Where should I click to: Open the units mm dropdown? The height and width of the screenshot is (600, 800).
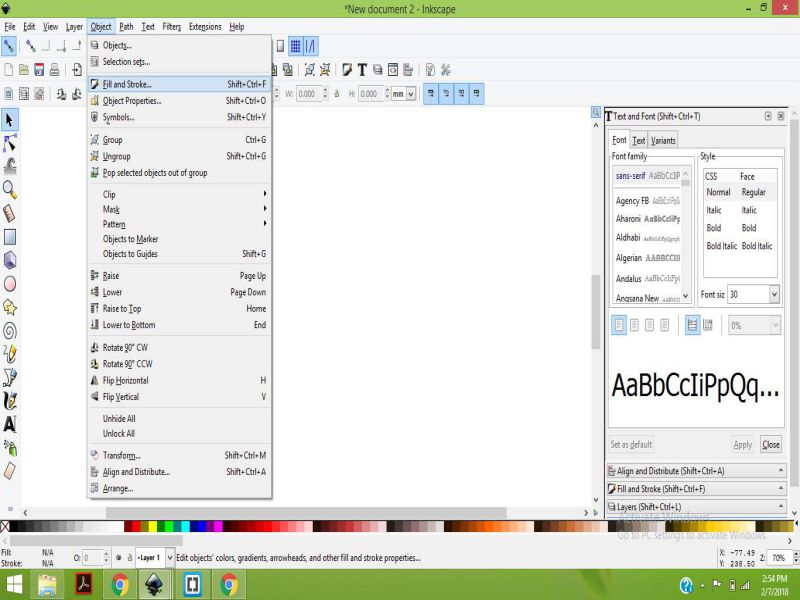411,94
